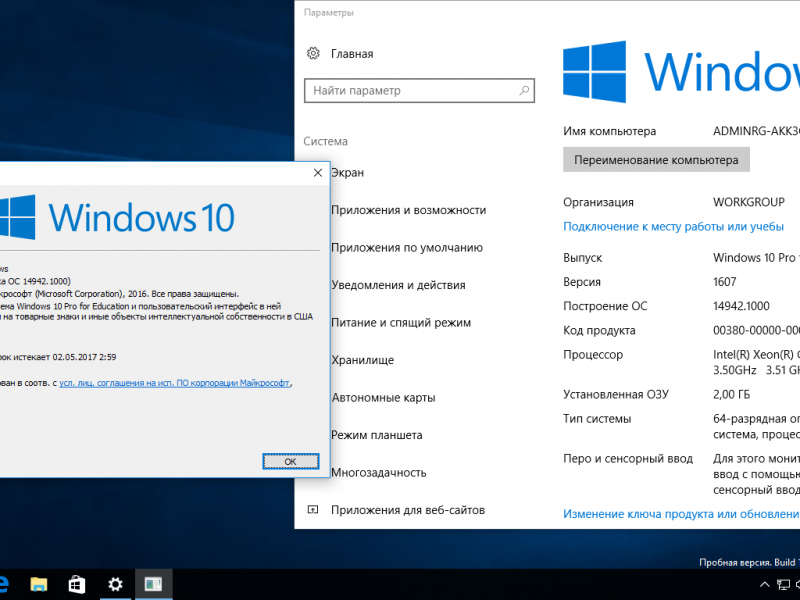Screen dimensions: 800x600
Task: Click the Microsoft Corporation copyright line
Action: (x=119, y=294)
